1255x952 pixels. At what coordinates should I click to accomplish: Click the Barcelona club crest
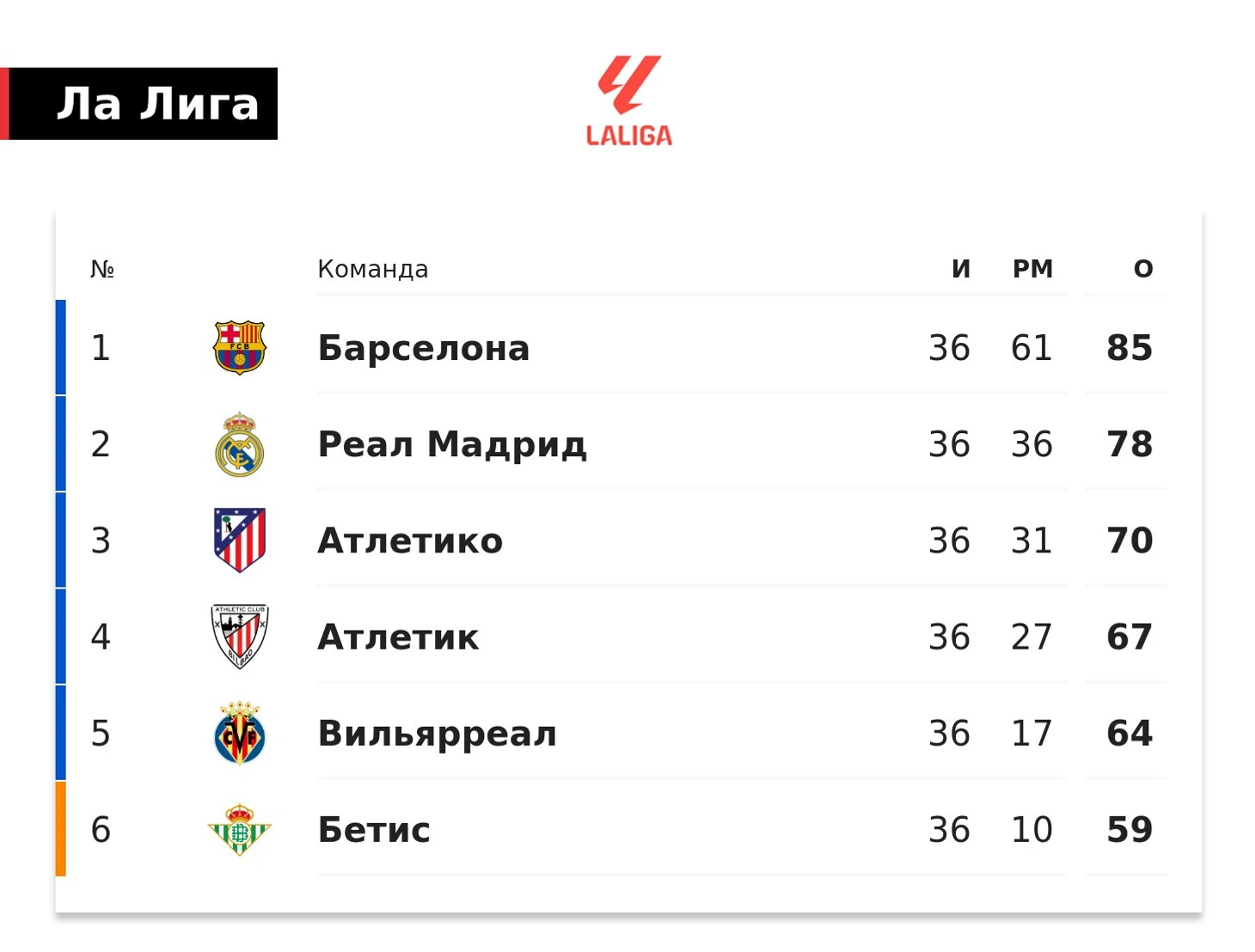click(x=240, y=348)
